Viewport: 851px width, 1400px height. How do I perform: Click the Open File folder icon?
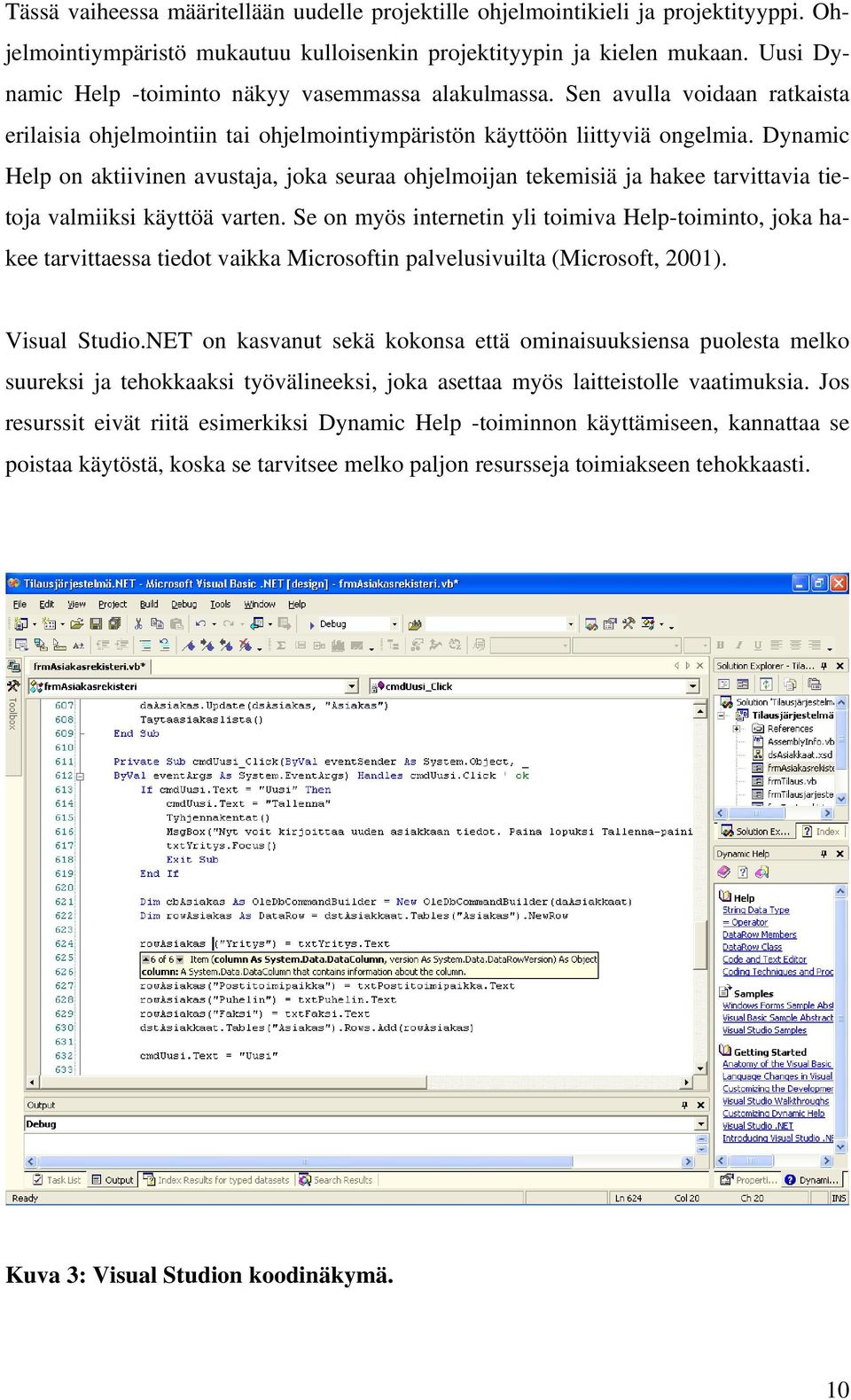click(x=77, y=624)
